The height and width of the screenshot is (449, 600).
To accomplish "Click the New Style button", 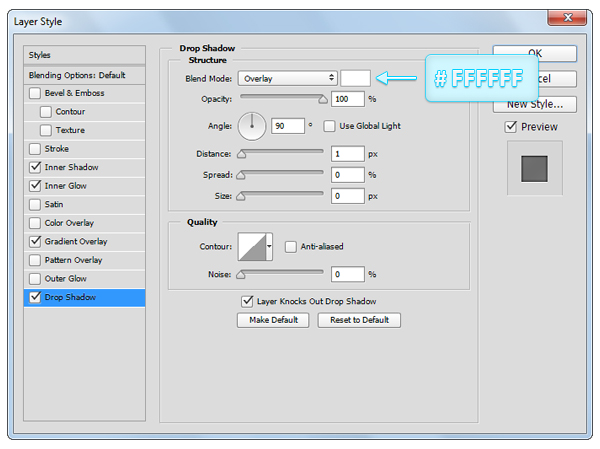I will pyautogui.click(x=534, y=104).
